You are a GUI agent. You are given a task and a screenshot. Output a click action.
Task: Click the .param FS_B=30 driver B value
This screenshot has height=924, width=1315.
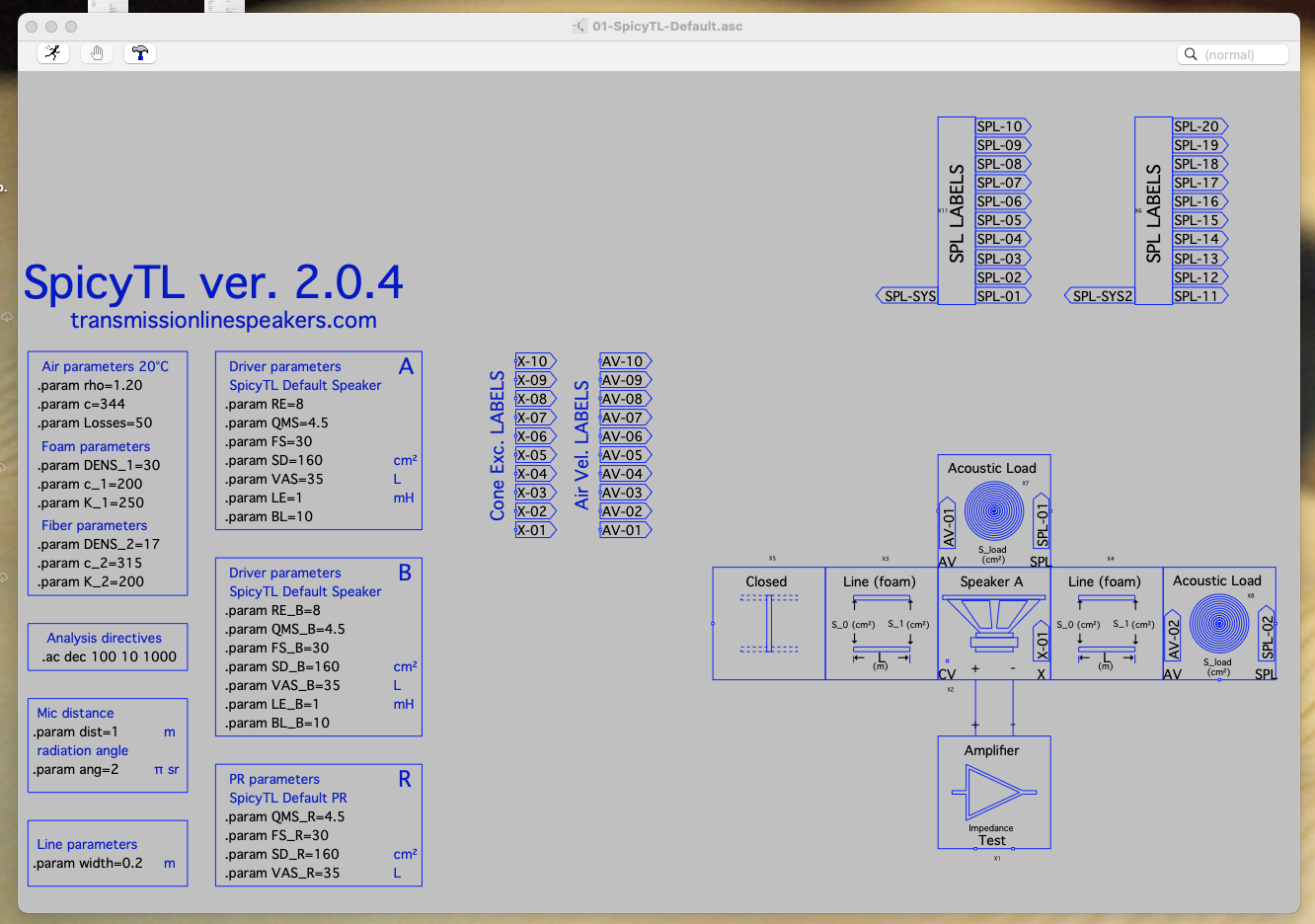pyautogui.click(x=277, y=648)
